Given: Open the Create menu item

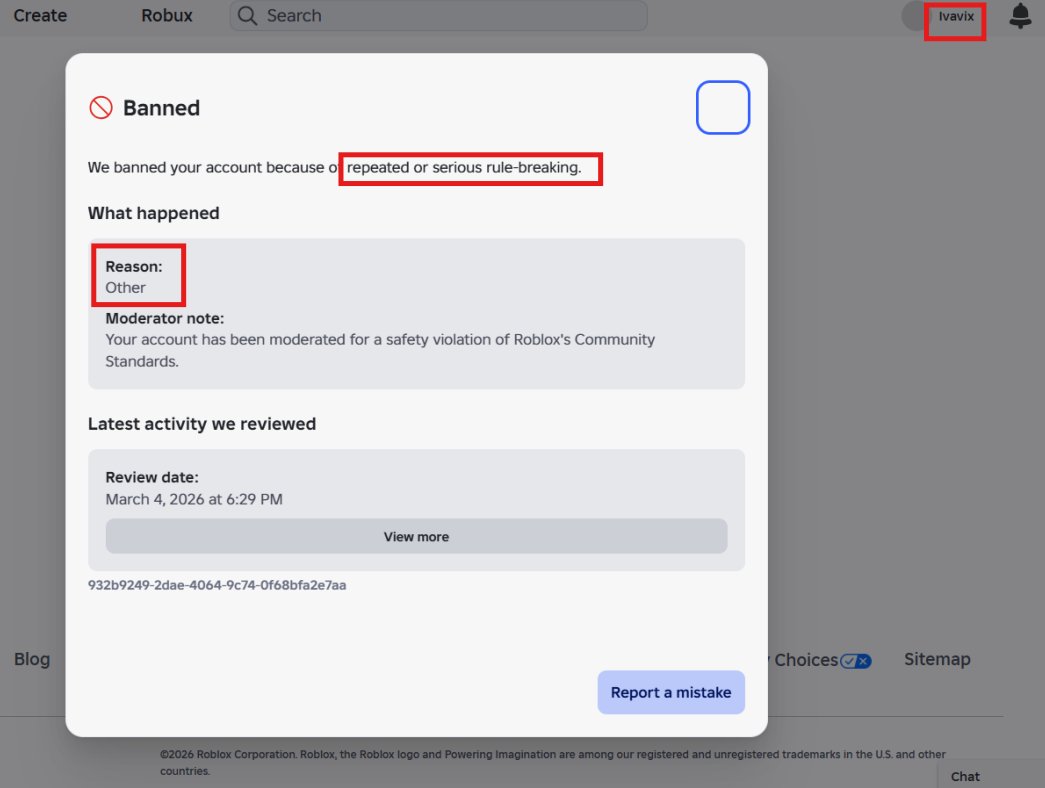Looking at the screenshot, I should click(40, 15).
